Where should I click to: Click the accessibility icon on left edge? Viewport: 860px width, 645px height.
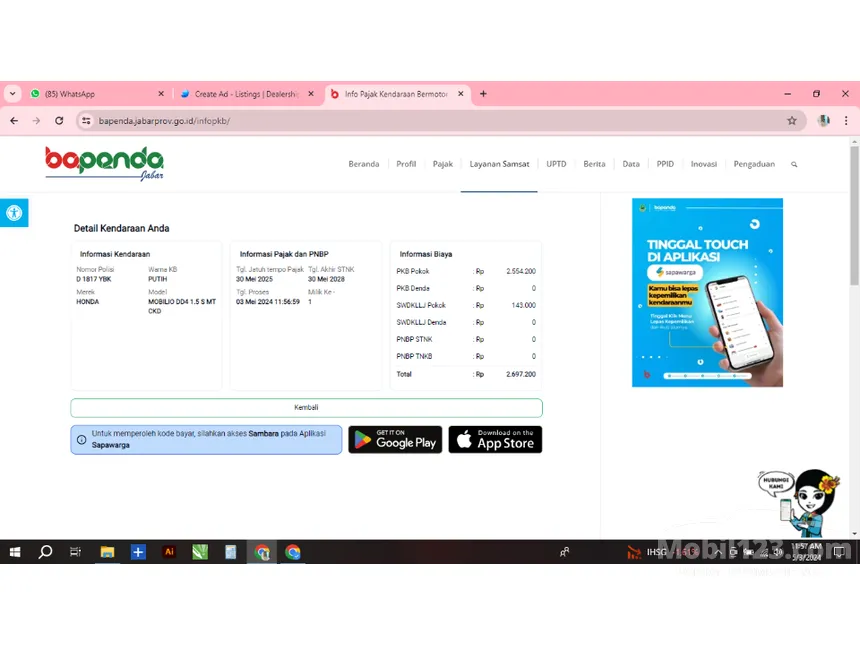pyautogui.click(x=14, y=213)
